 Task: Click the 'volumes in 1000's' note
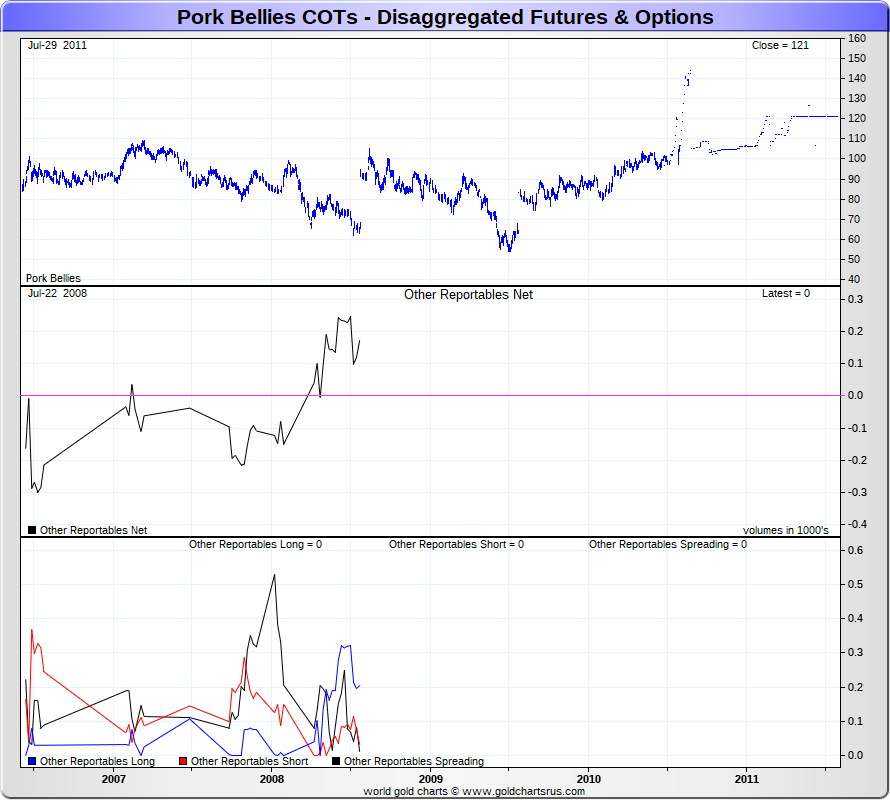(786, 530)
